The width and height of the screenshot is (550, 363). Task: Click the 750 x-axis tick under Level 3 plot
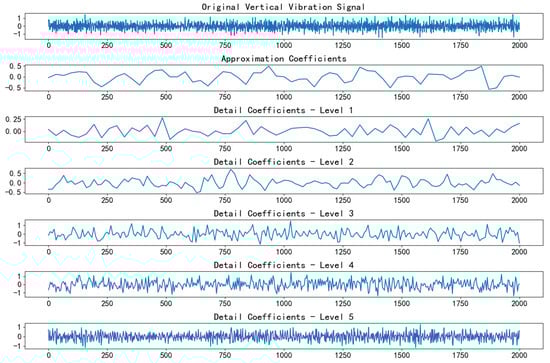pyautogui.click(x=224, y=252)
